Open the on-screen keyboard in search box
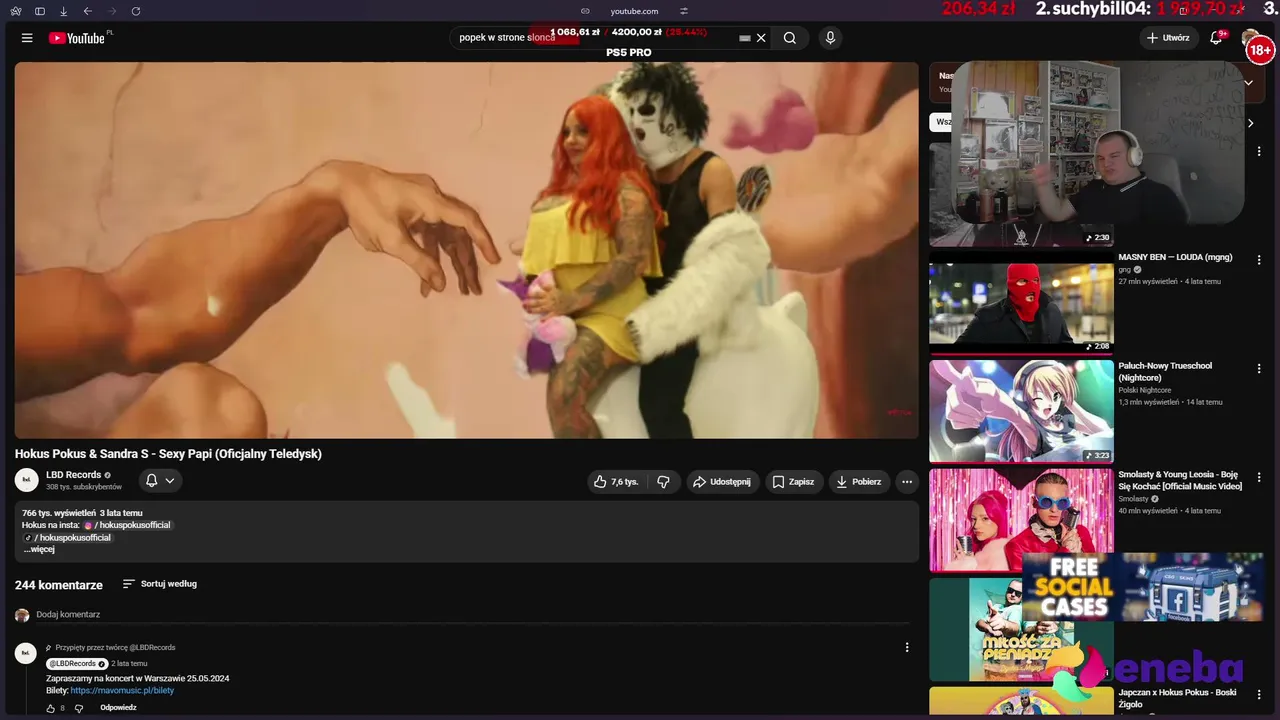1280x720 pixels. pos(744,38)
